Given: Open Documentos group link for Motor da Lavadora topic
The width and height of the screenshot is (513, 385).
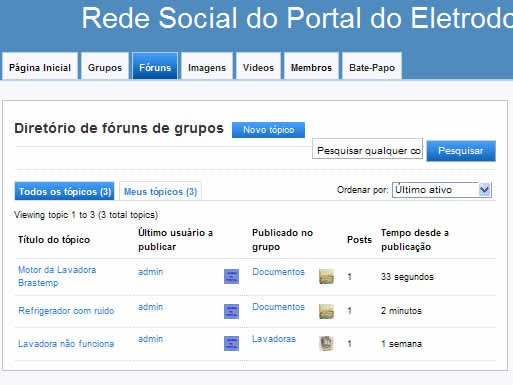Looking at the screenshot, I should (x=278, y=272).
